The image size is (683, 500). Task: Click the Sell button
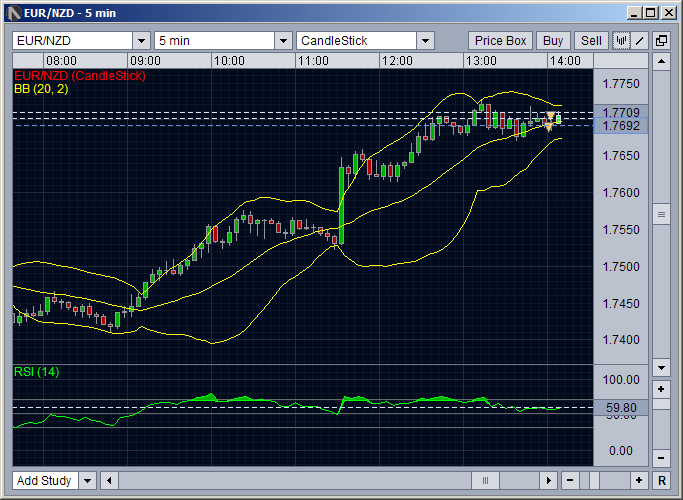[591, 41]
